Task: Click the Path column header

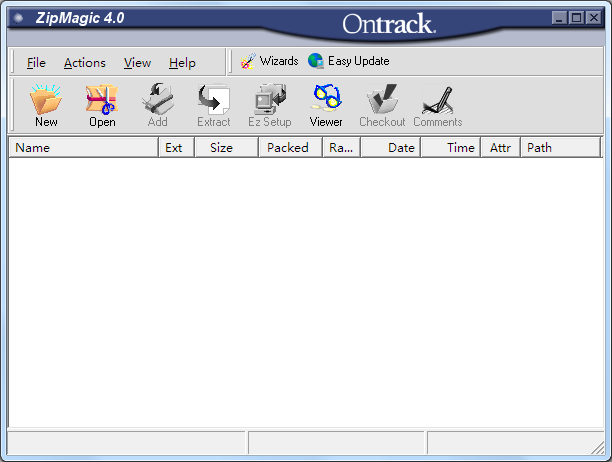Action: pyautogui.click(x=559, y=147)
